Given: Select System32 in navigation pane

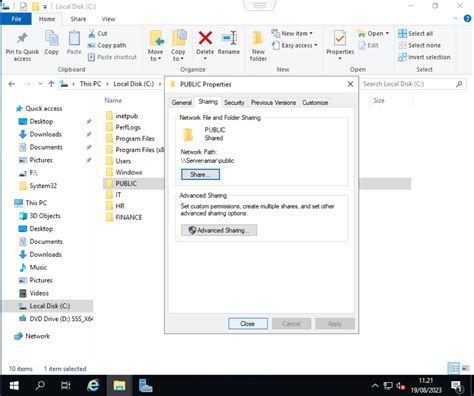Looking at the screenshot, I should tap(43, 186).
